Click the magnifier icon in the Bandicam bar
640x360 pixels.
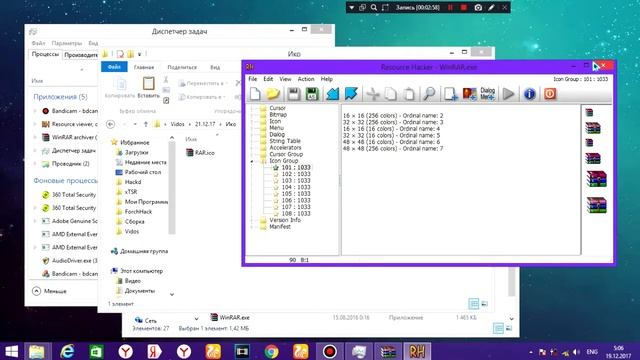coord(374,7)
